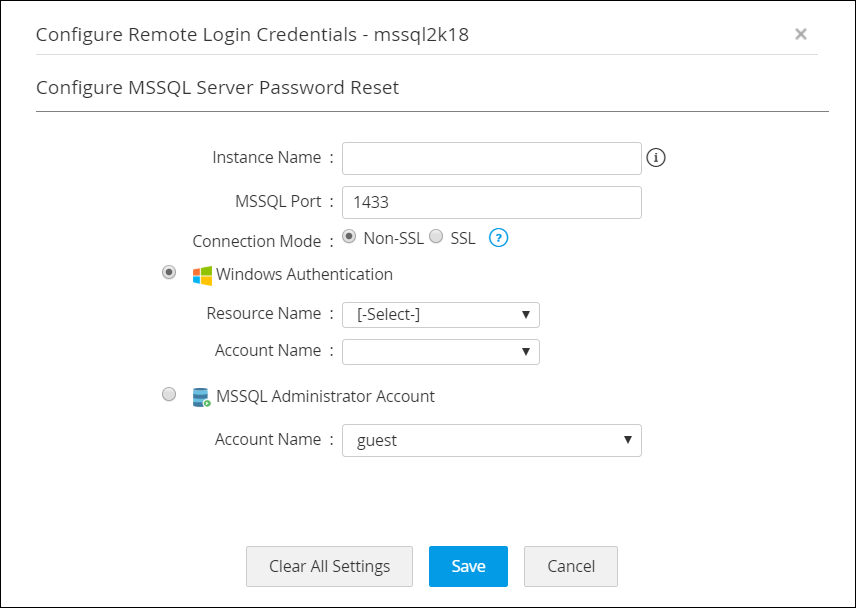Viewport: 856px width, 608px height.
Task: Click the MSSQL database icon
Action: (202, 397)
